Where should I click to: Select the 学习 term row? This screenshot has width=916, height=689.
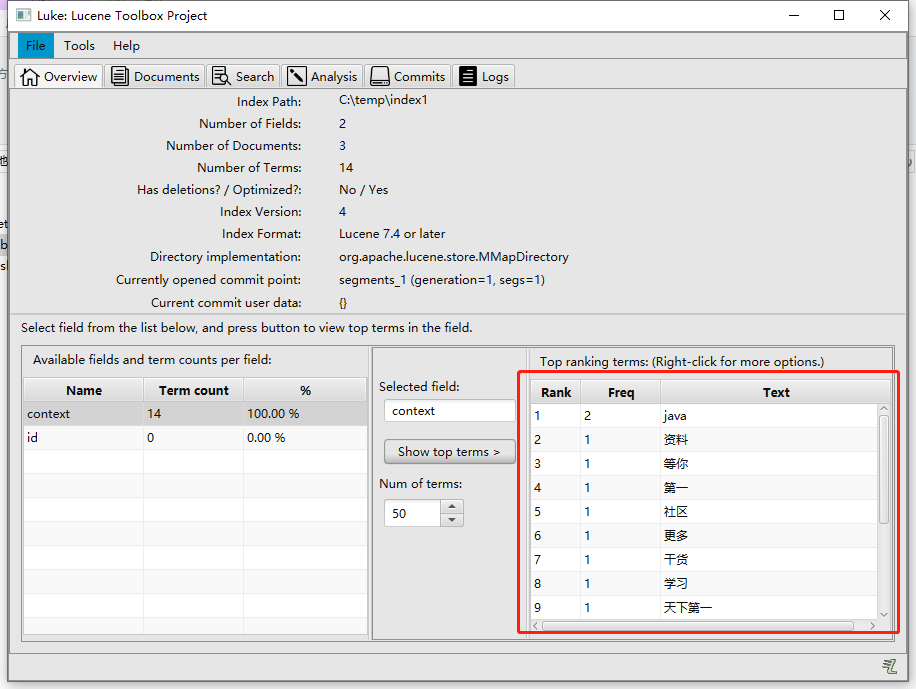coord(704,583)
